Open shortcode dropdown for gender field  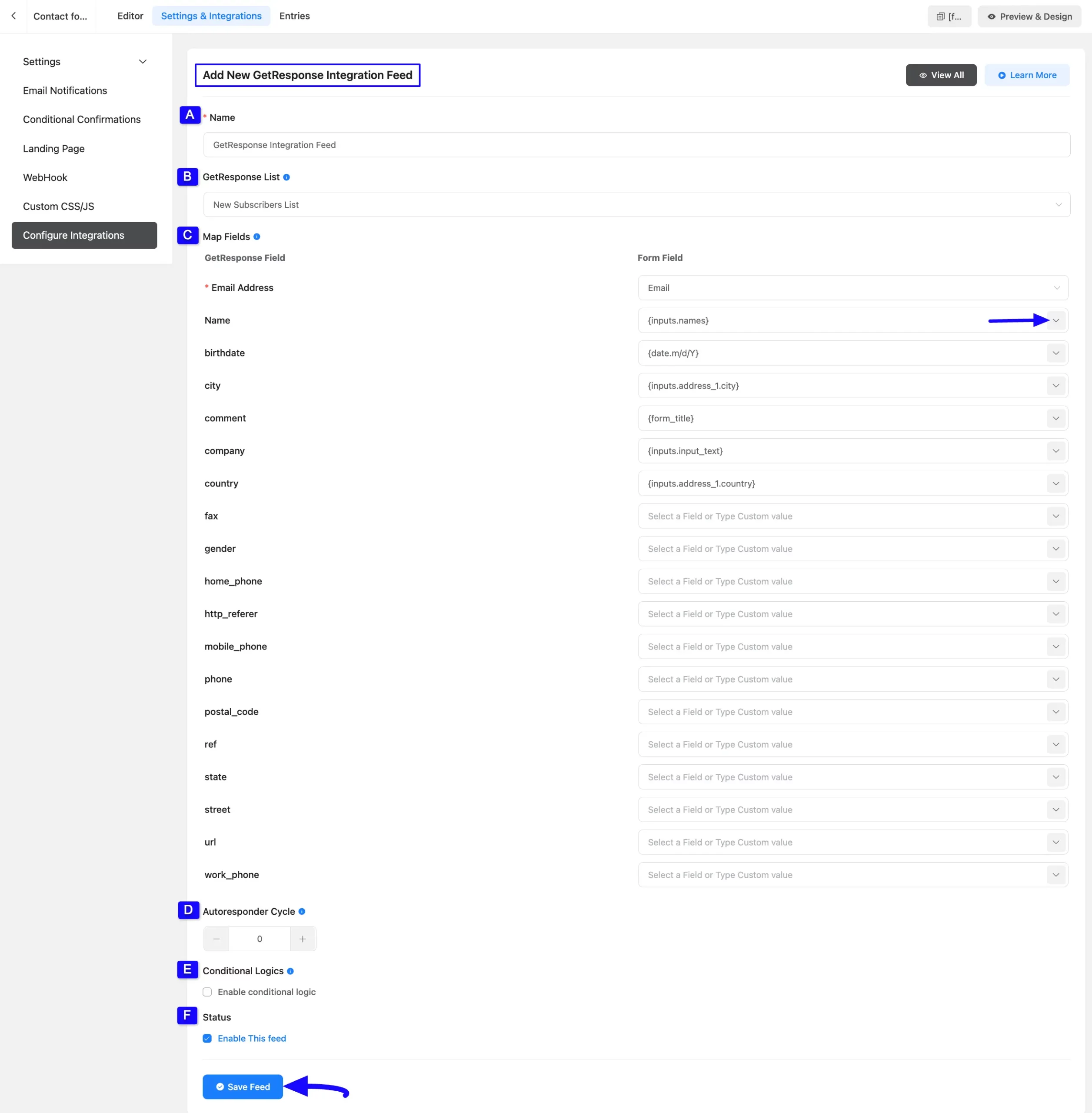(1055, 549)
